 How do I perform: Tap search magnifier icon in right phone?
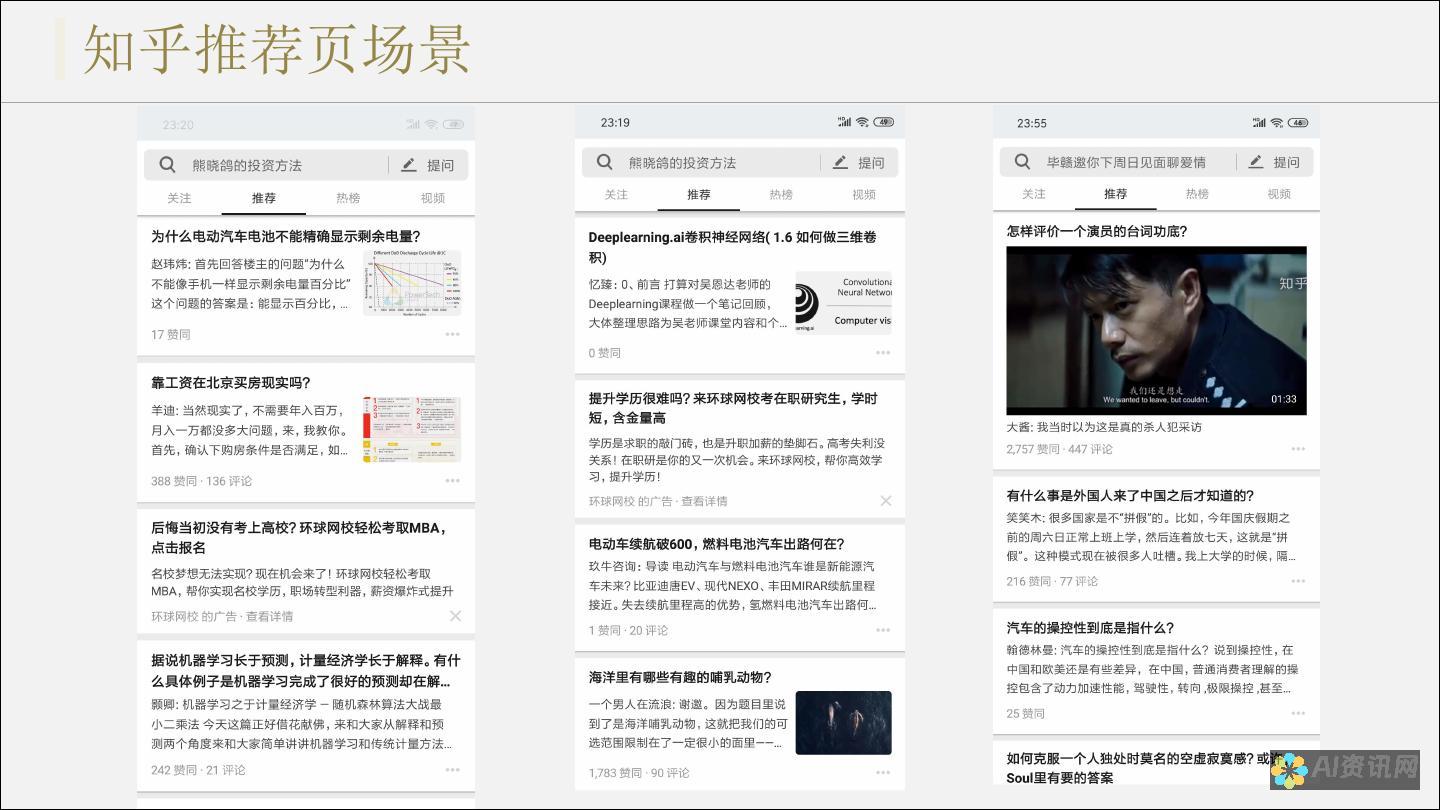point(1022,161)
